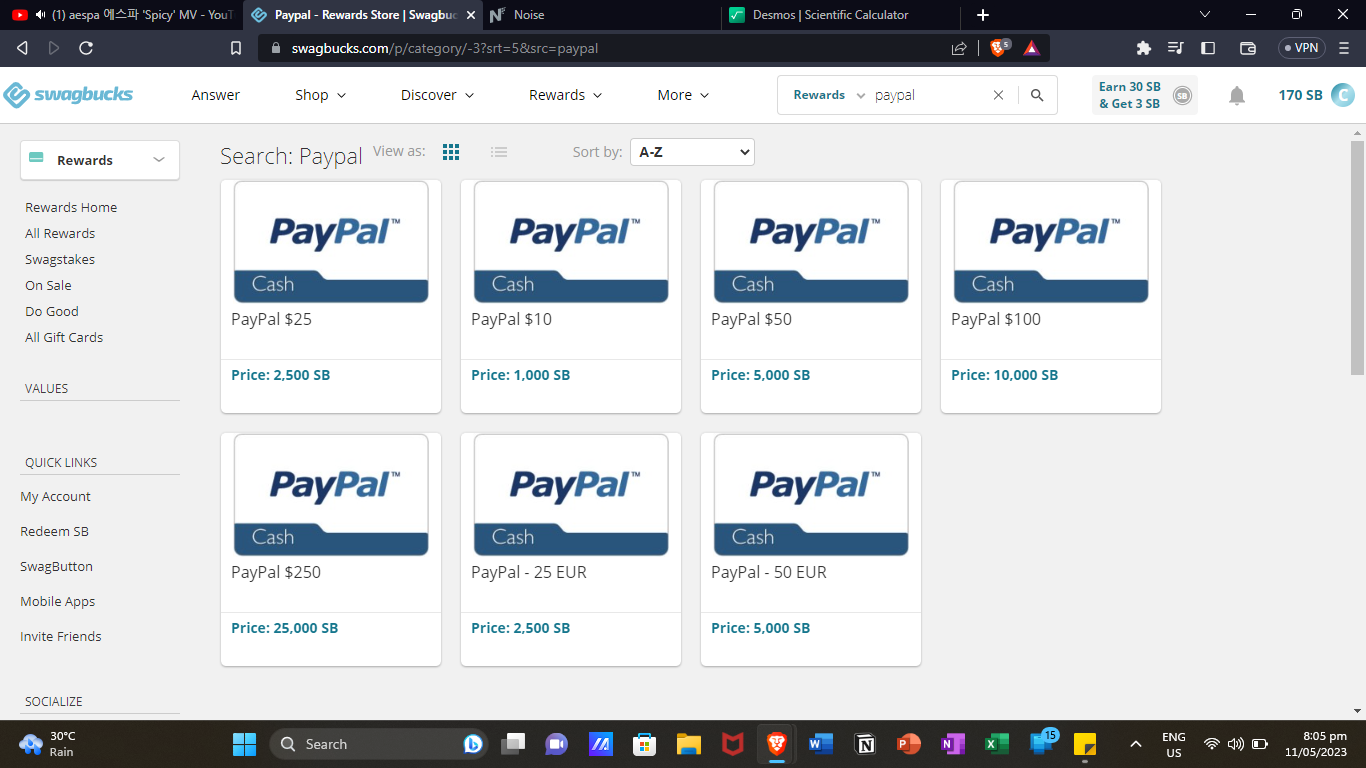The height and width of the screenshot is (768, 1366).
Task: Submit search with the magnifier icon
Action: click(x=1037, y=95)
